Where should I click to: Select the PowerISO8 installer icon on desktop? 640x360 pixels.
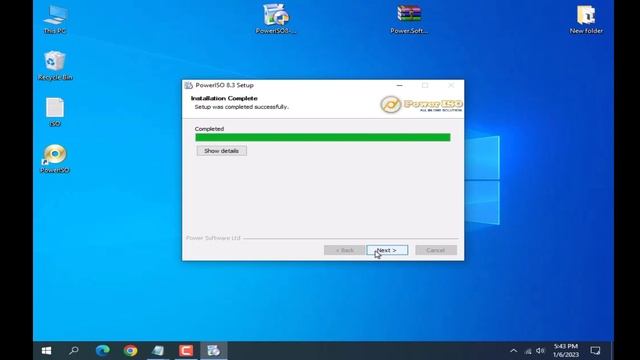coord(276,19)
